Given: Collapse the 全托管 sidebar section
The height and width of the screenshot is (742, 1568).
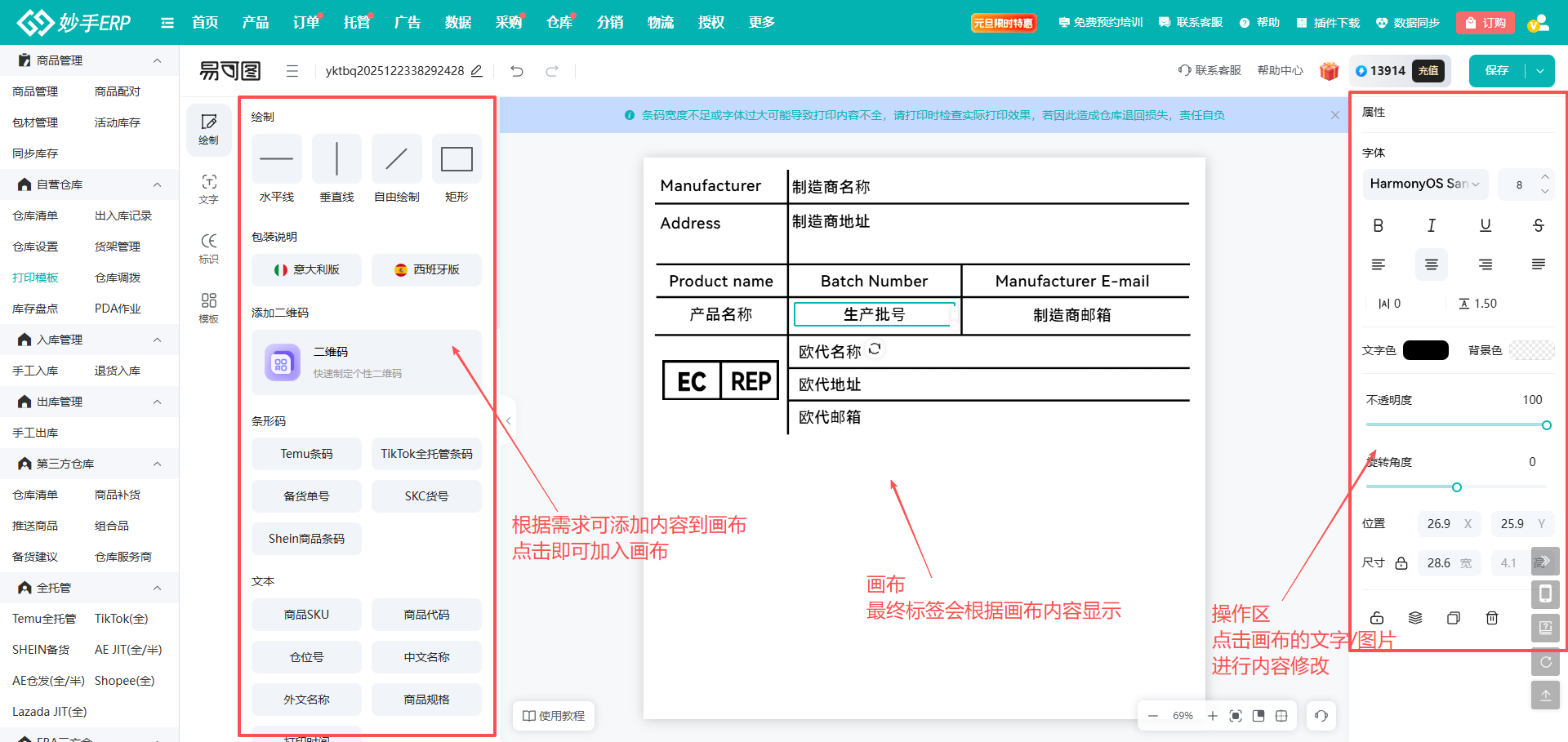Looking at the screenshot, I should tap(158, 588).
